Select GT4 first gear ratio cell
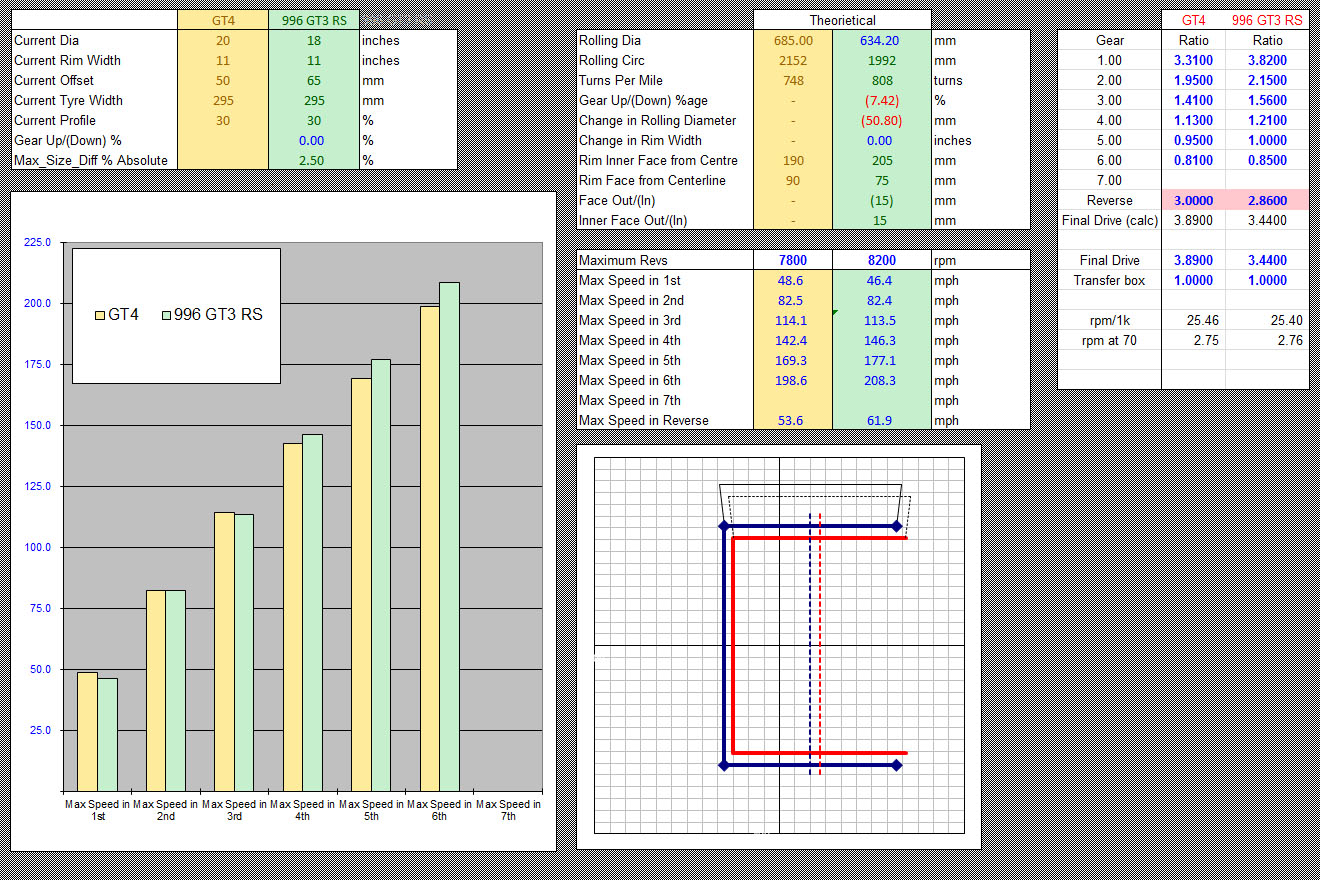This screenshot has height=880, width=1320. tap(1194, 61)
